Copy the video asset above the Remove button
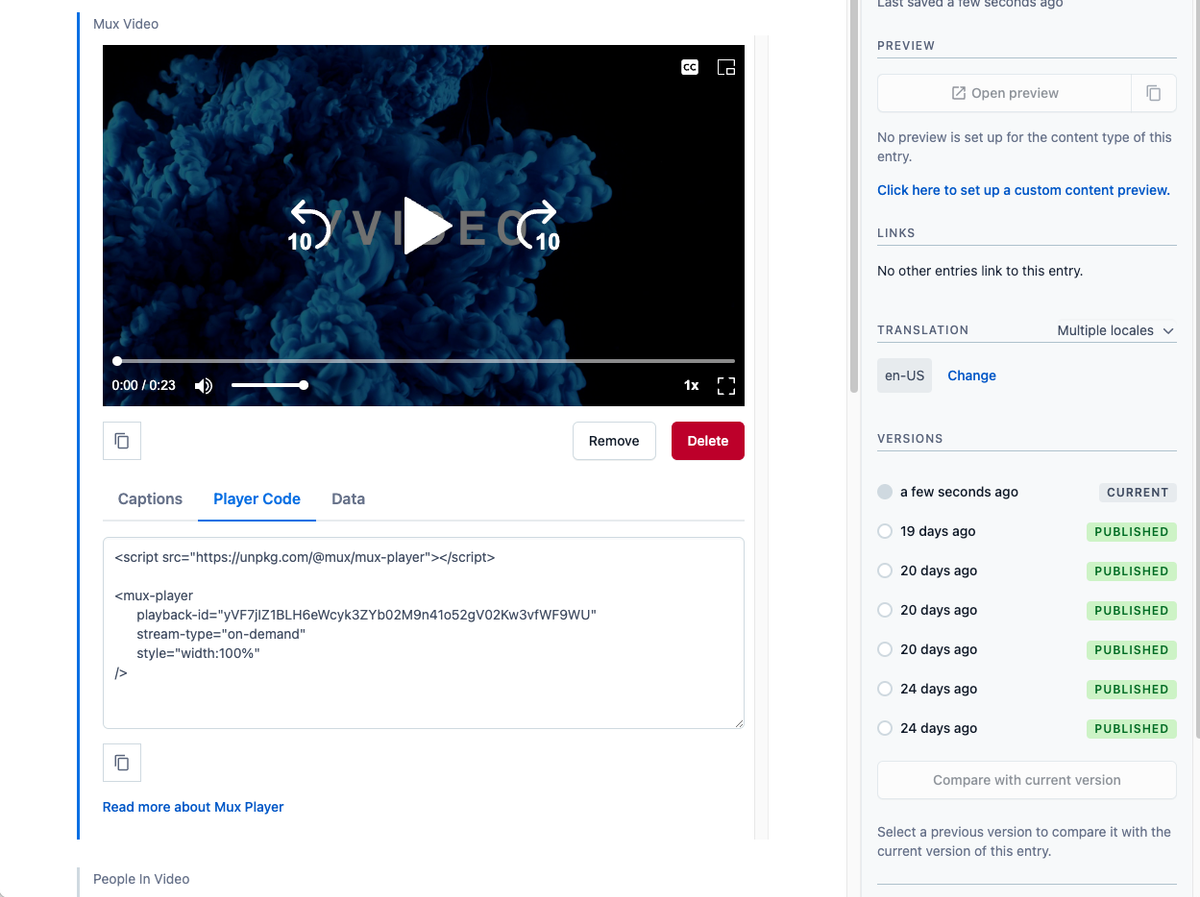The width and height of the screenshot is (1200, 897). 121,440
